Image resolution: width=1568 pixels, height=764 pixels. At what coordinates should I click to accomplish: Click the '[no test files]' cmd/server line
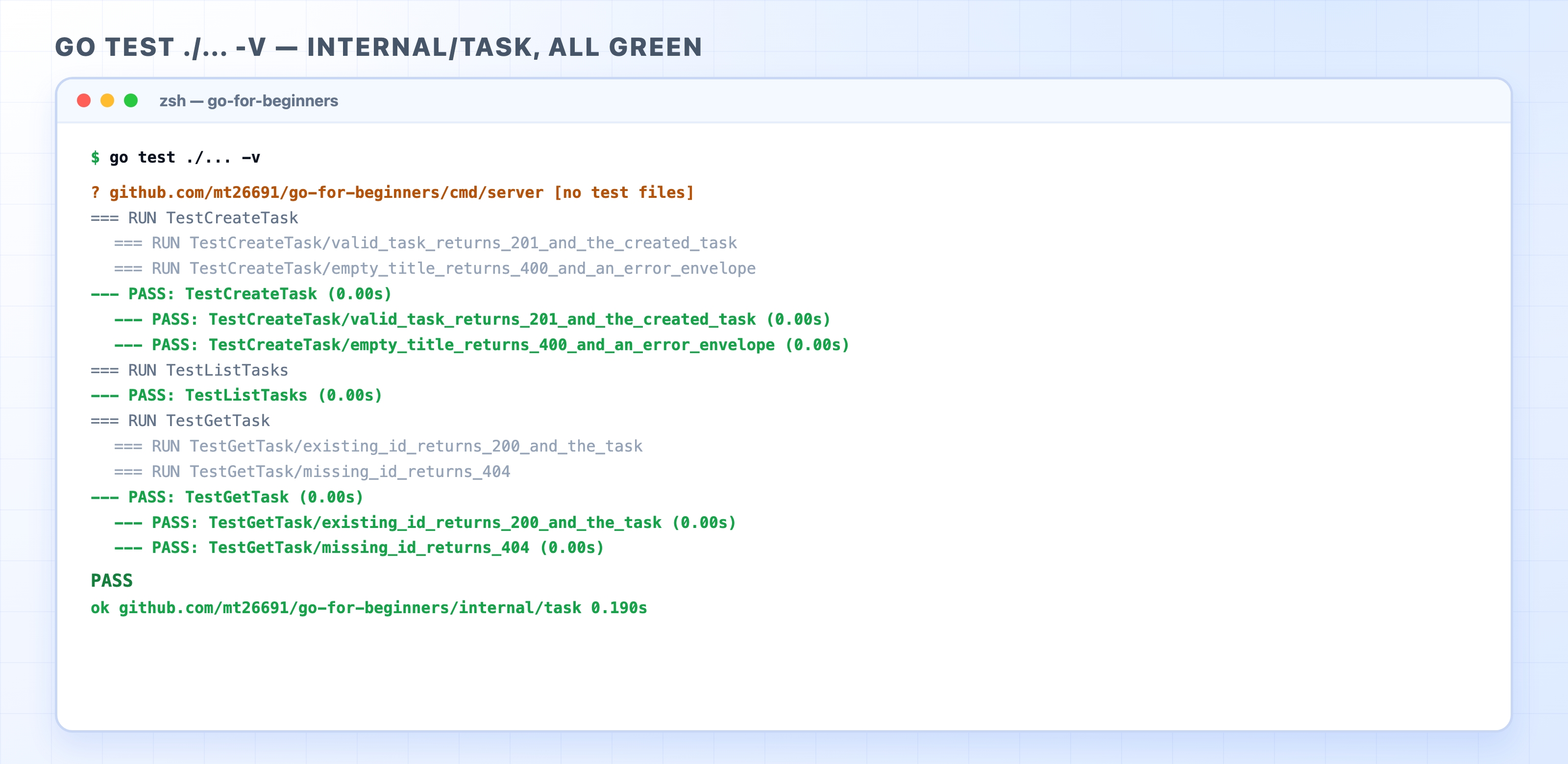(392, 193)
